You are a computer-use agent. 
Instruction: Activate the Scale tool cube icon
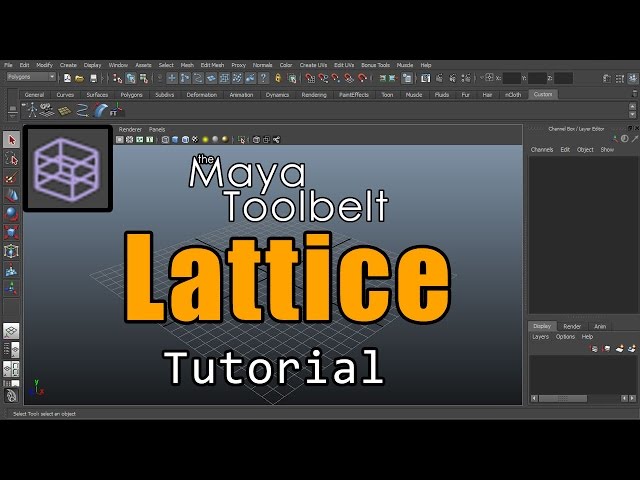point(11,232)
